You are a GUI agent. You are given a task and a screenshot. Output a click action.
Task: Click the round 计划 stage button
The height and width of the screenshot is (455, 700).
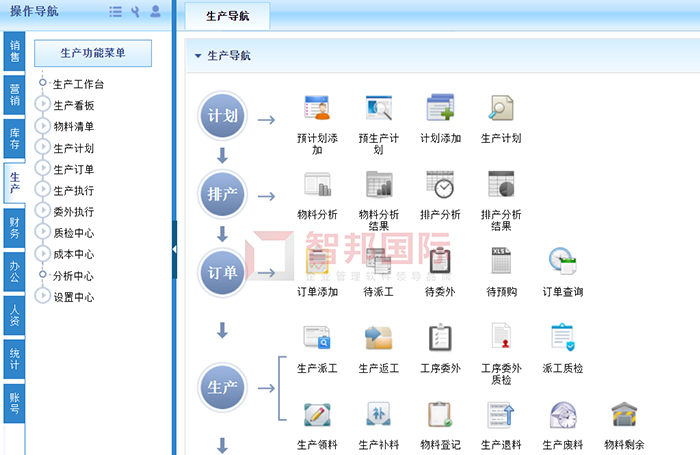tap(222, 116)
